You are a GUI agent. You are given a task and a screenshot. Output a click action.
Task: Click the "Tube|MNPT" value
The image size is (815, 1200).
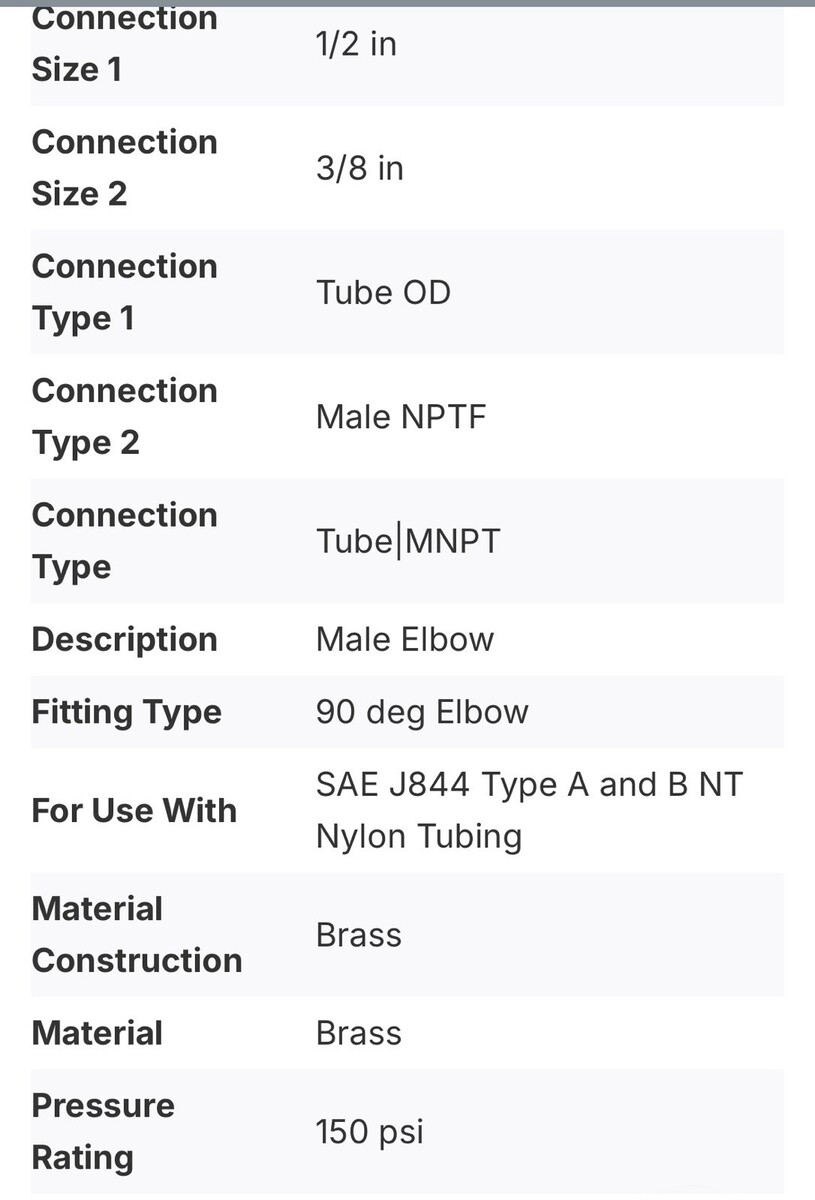pos(407,541)
